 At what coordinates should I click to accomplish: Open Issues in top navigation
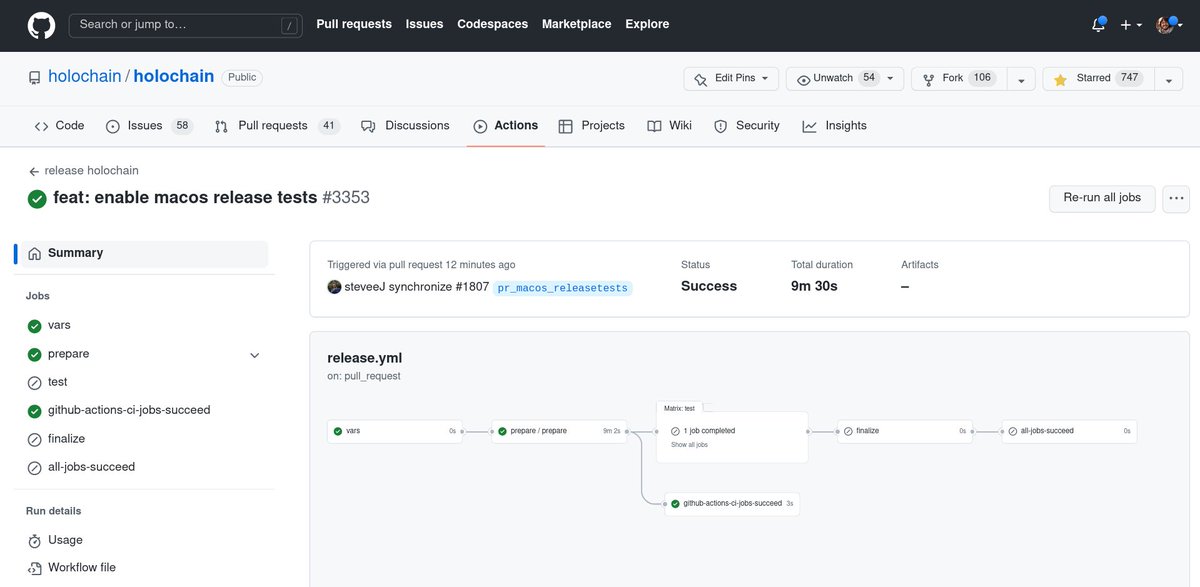[424, 24]
